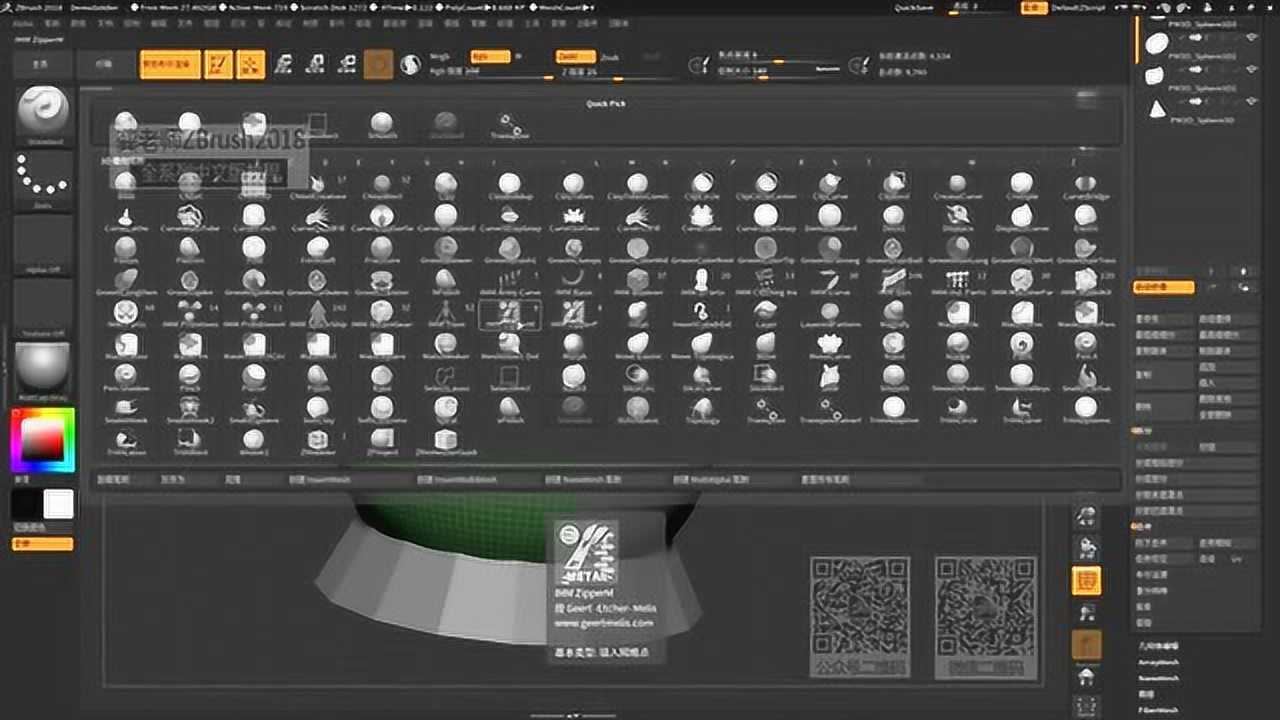The image size is (1280, 720).
Task: Select the Smooth brush in Quick Pick
Action: tap(380, 120)
